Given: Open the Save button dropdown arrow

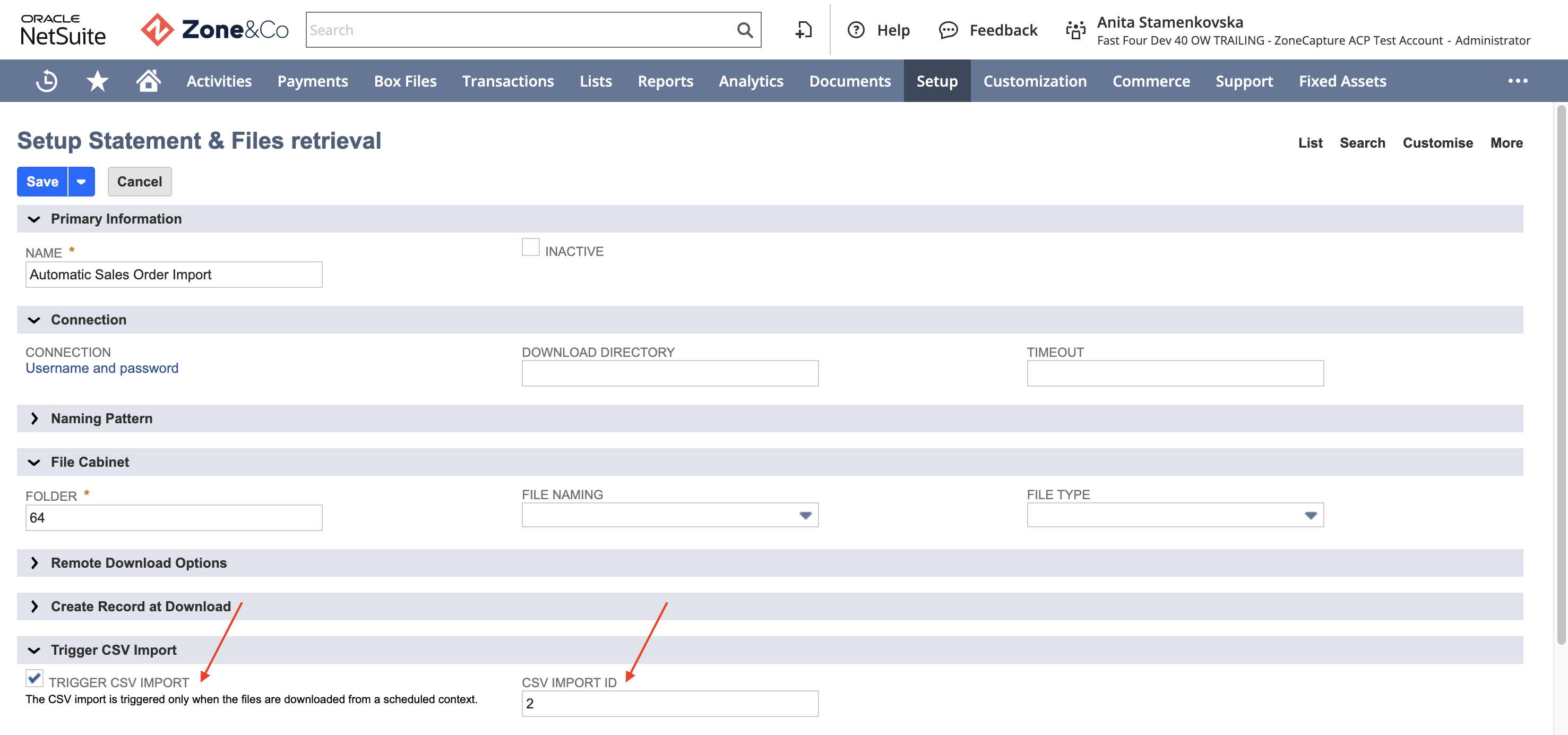Looking at the screenshot, I should (81, 182).
